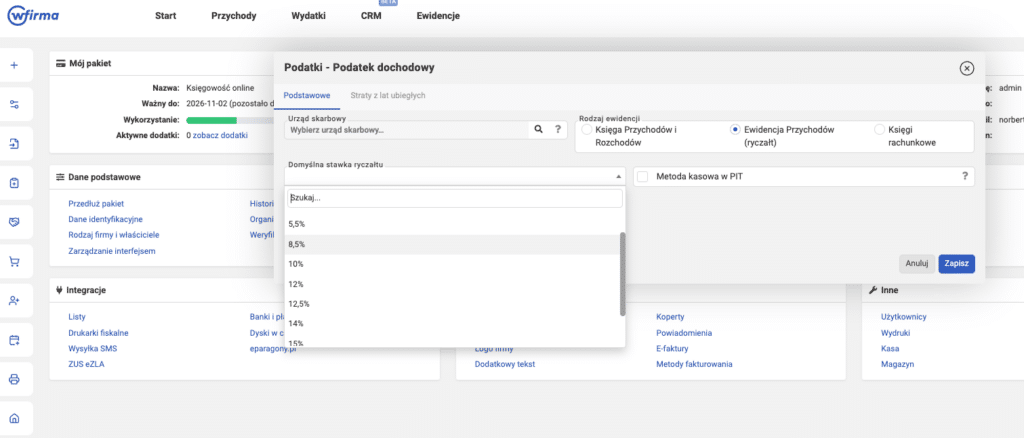
Task: Choose 8,5% from the rate list
Action: click(x=452, y=244)
